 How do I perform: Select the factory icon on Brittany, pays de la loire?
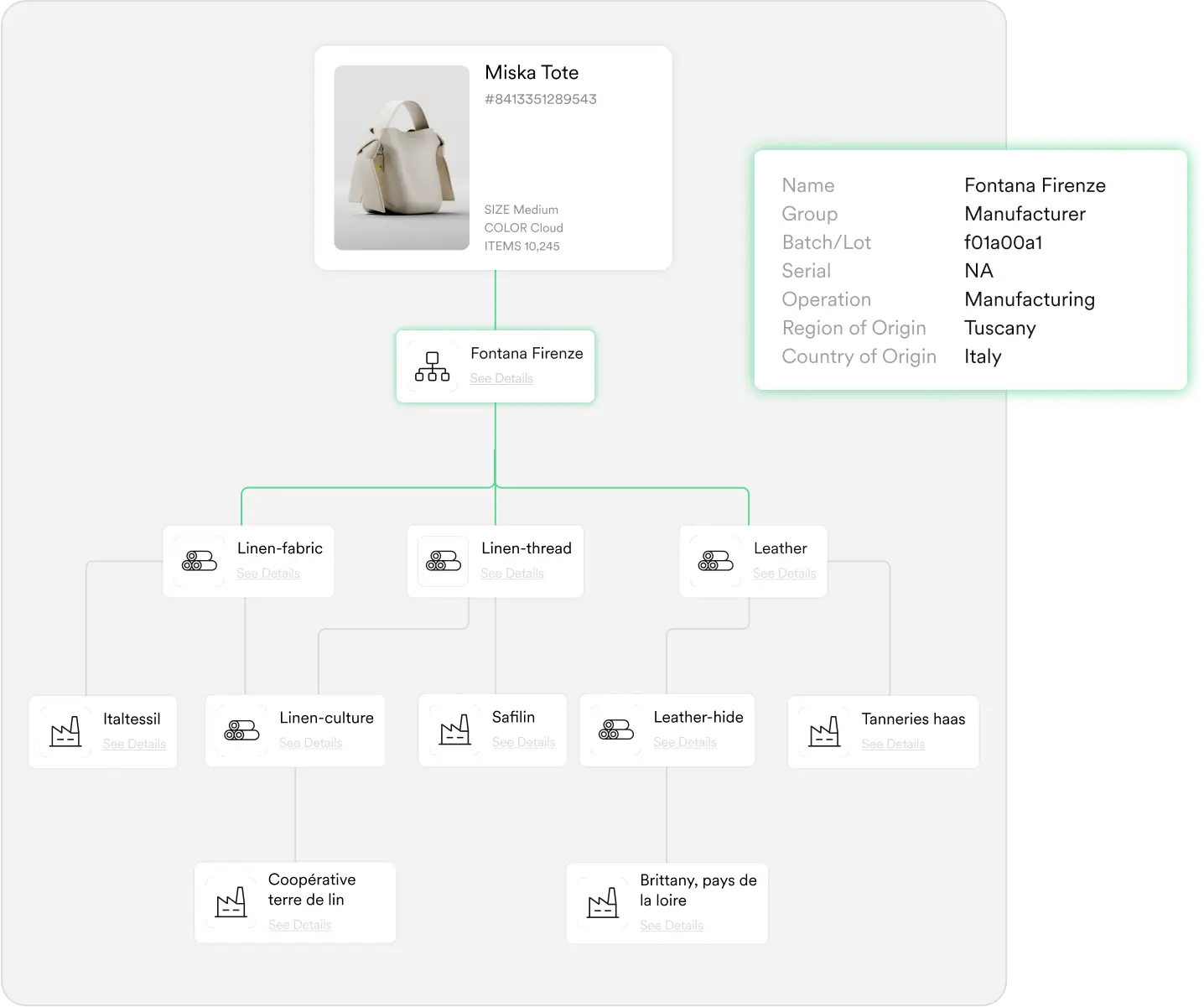(x=603, y=902)
